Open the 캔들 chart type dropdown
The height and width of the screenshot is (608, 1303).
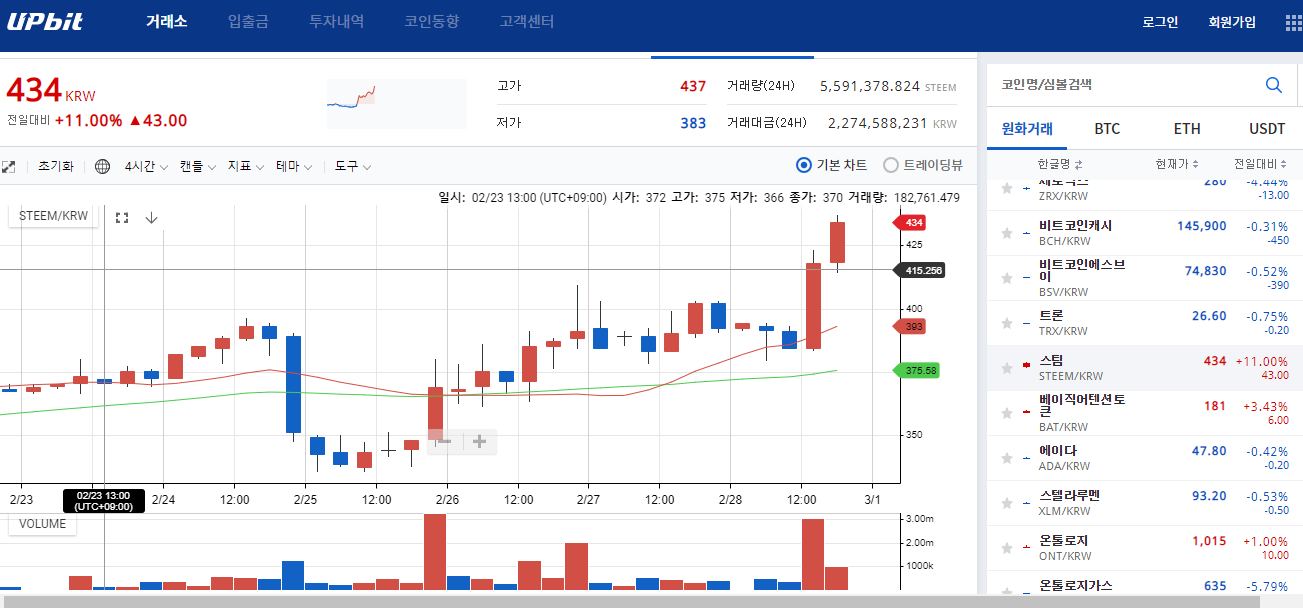tap(198, 167)
